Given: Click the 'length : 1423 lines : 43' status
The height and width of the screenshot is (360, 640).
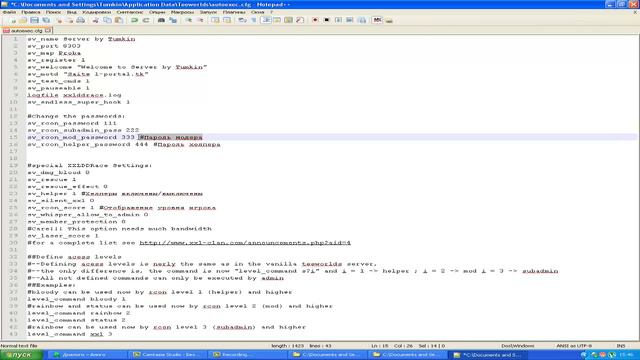Looking at the screenshot, I should click(302, 346).
